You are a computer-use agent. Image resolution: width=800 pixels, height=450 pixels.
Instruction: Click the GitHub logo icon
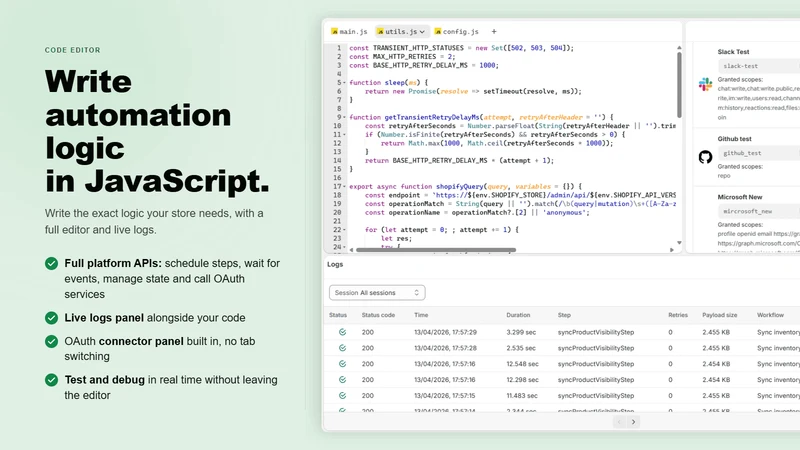tap(705, 157)
